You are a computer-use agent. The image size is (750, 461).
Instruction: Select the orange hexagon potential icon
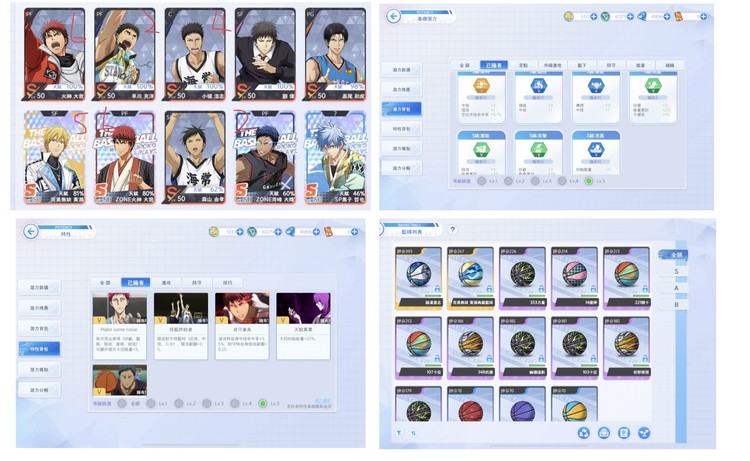tap(481, 86)
